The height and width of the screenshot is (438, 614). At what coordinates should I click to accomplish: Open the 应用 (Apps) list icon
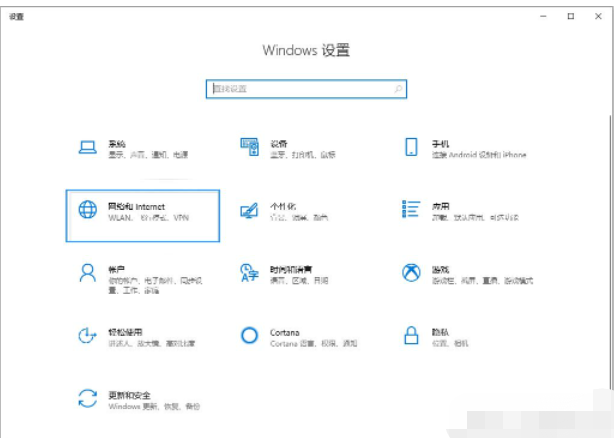pos(411,209)
